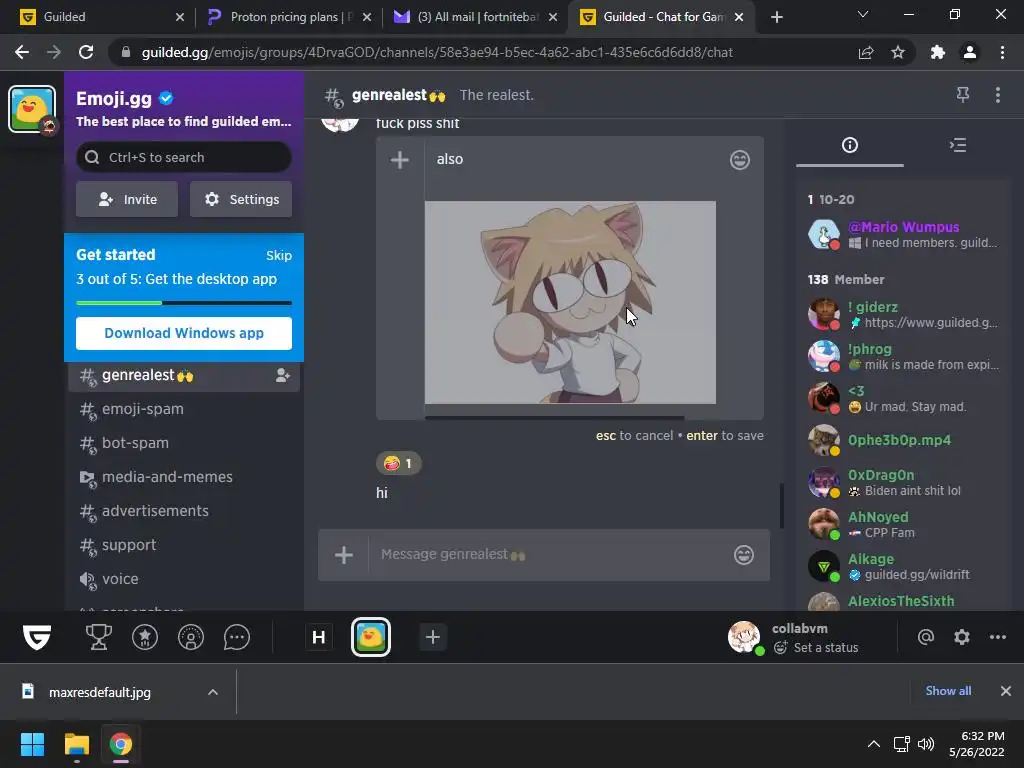Open the support channel
This screenshot has width=1024, height=768.
tap(184, 545)
